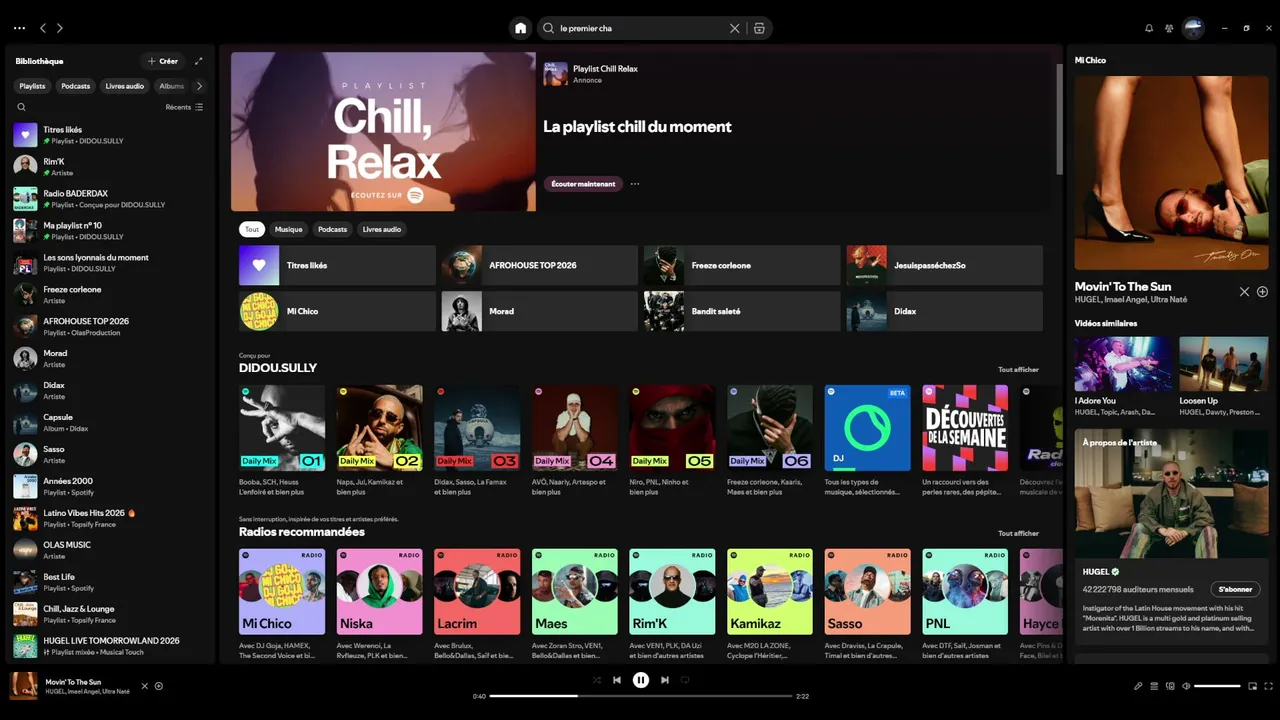Open the Niska radio card
This screenshot has height=720, width=1280.
[379, 591]
